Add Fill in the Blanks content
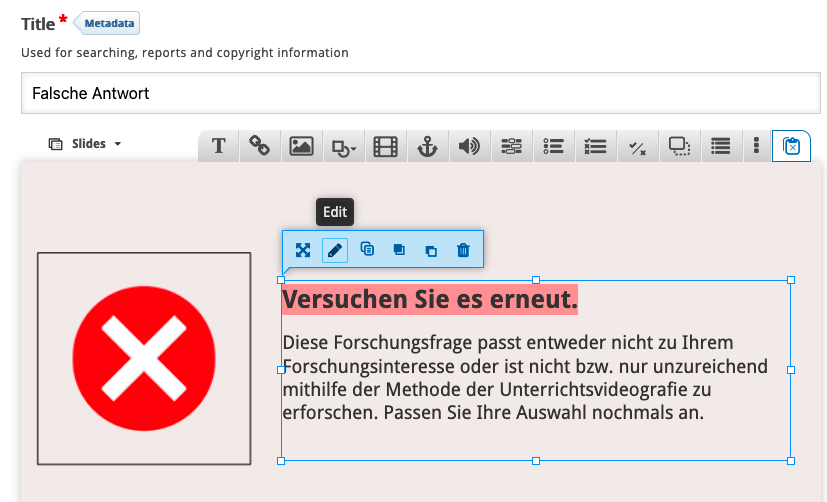 click(x=511, y=146)
